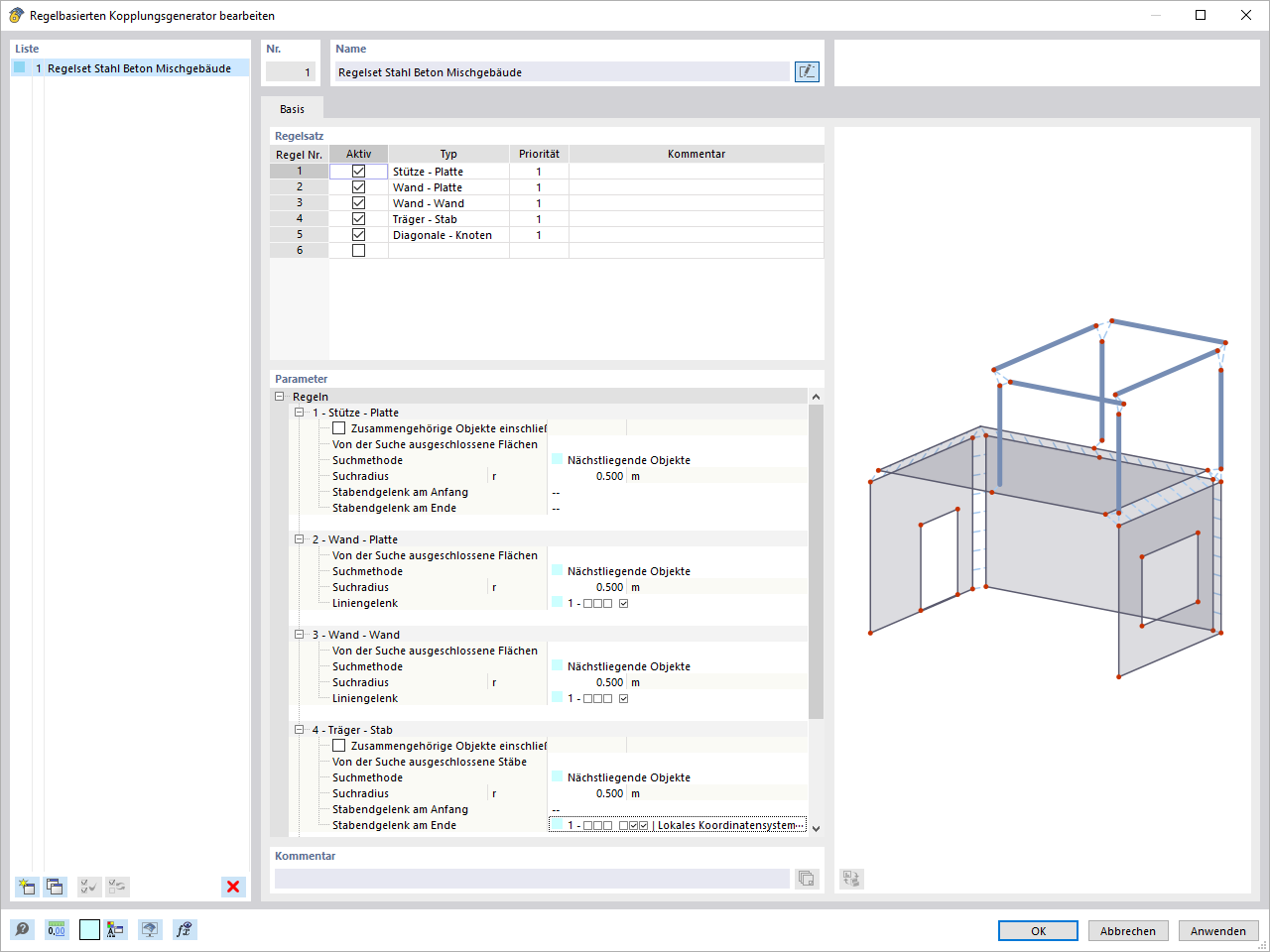The height and width of the screenshot is (952, 1270).
Task: Open the help question mark icon
Action: click(x=22, y=929)
